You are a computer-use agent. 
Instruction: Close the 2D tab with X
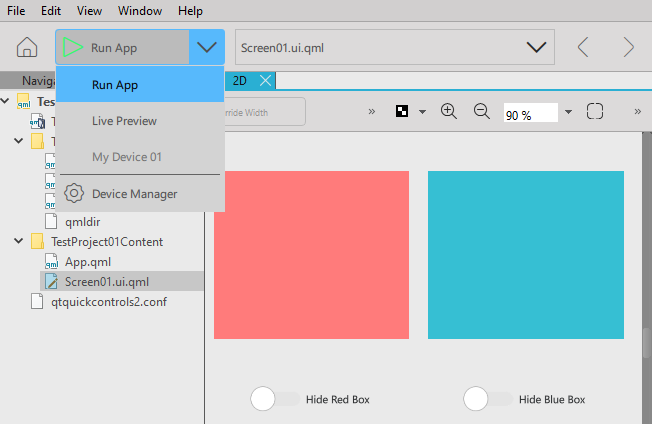pos(265,81)
